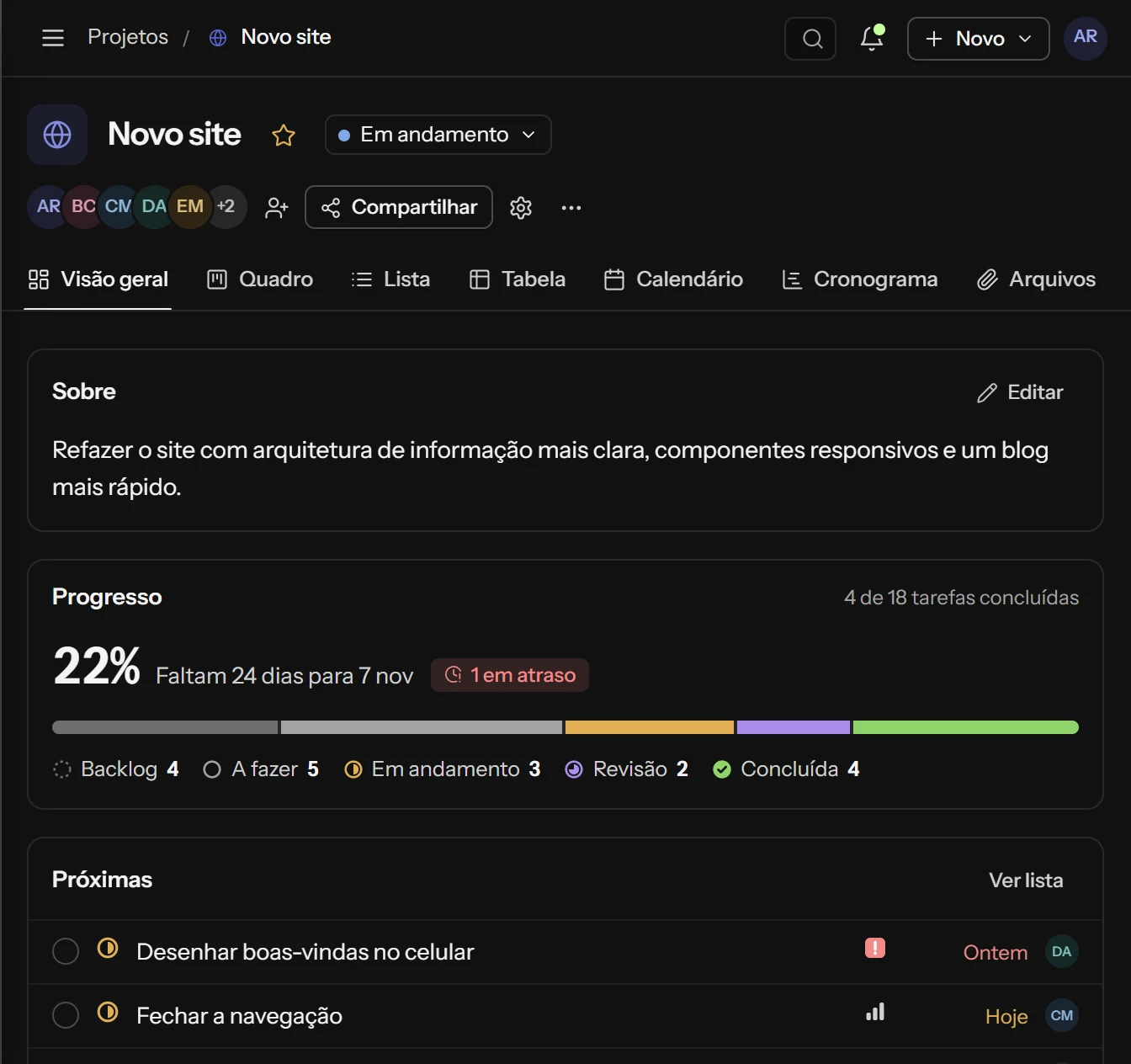Screen dimensions: 1131x1064
Task: Expand the + Novo dropdown button
Action: 978,39
